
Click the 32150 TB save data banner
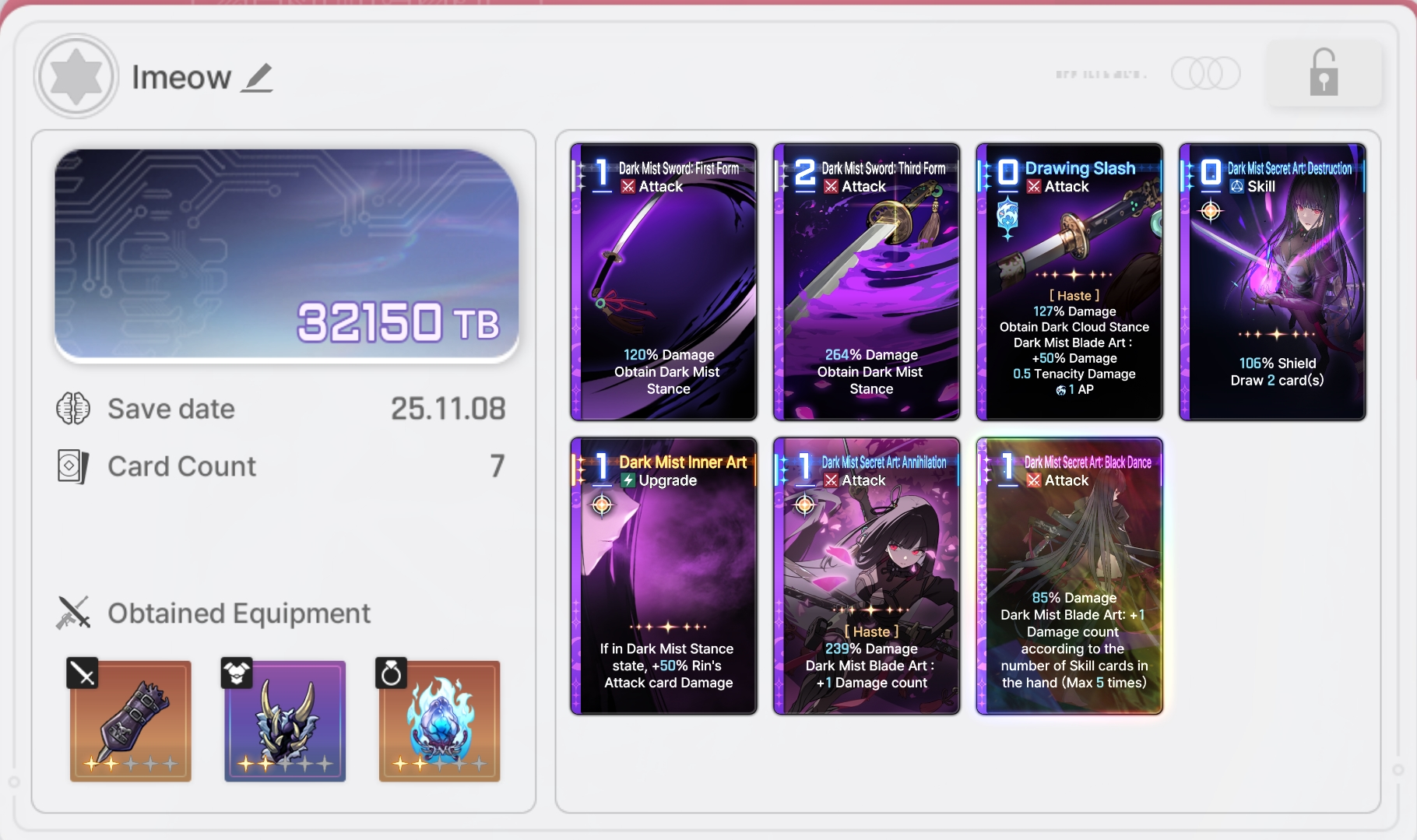click(x=287, y=255)
